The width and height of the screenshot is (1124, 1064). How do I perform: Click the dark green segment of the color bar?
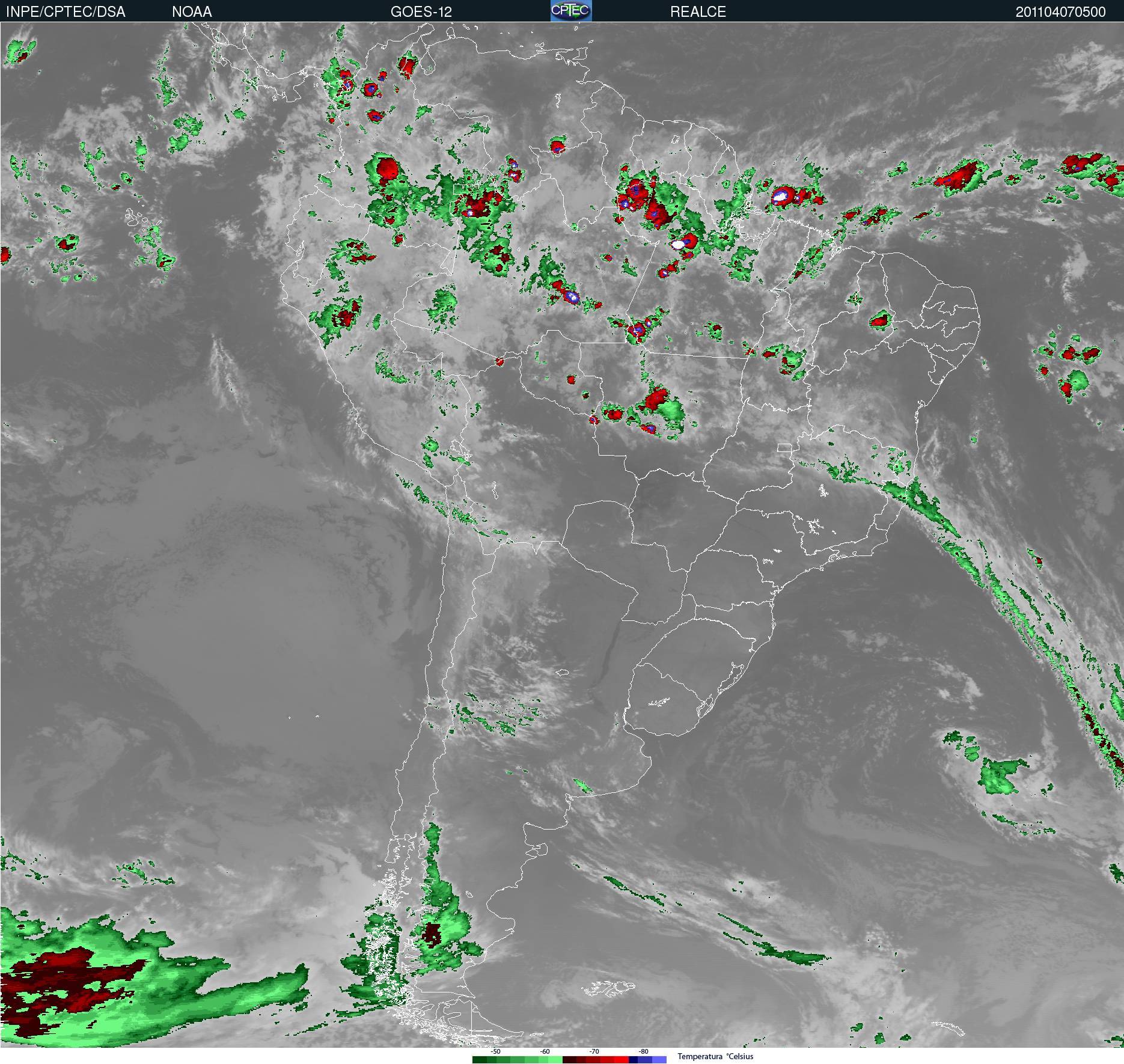coord(480,1060)
